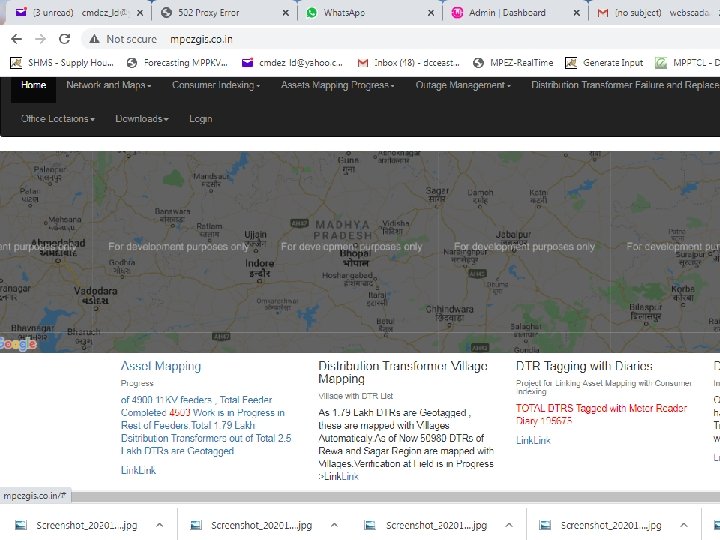Screen dimensions: 720x540
Task: Close the Admin | Dashboard tab
Action: tap(577, 13)
